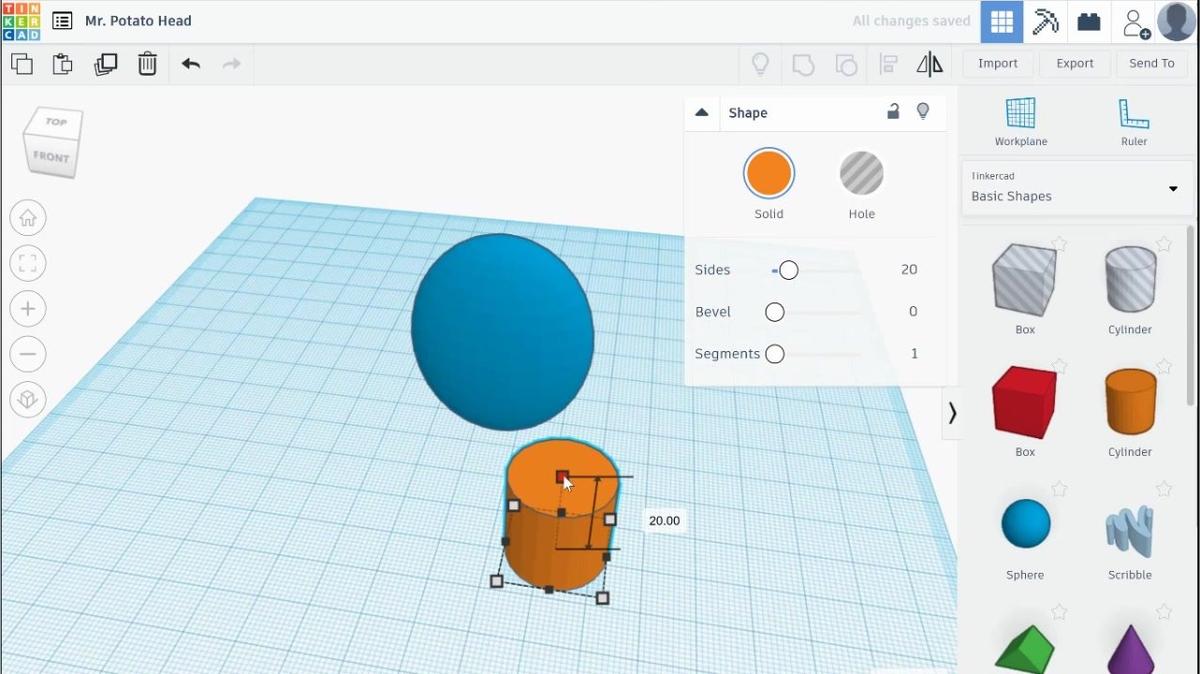Select the Mirror (flip) tool

(930, 65)
